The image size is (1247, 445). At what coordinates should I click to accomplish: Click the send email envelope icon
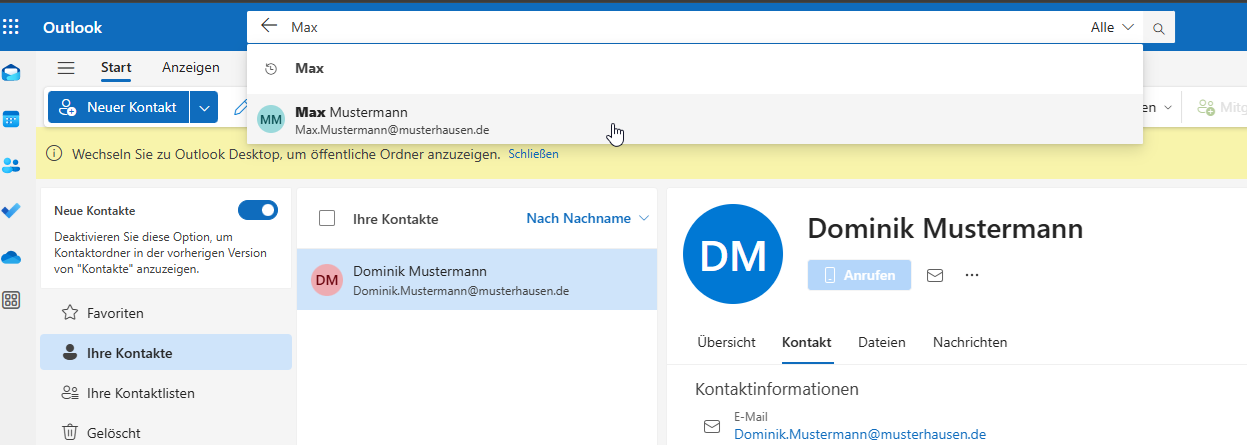tap(935, 274)
